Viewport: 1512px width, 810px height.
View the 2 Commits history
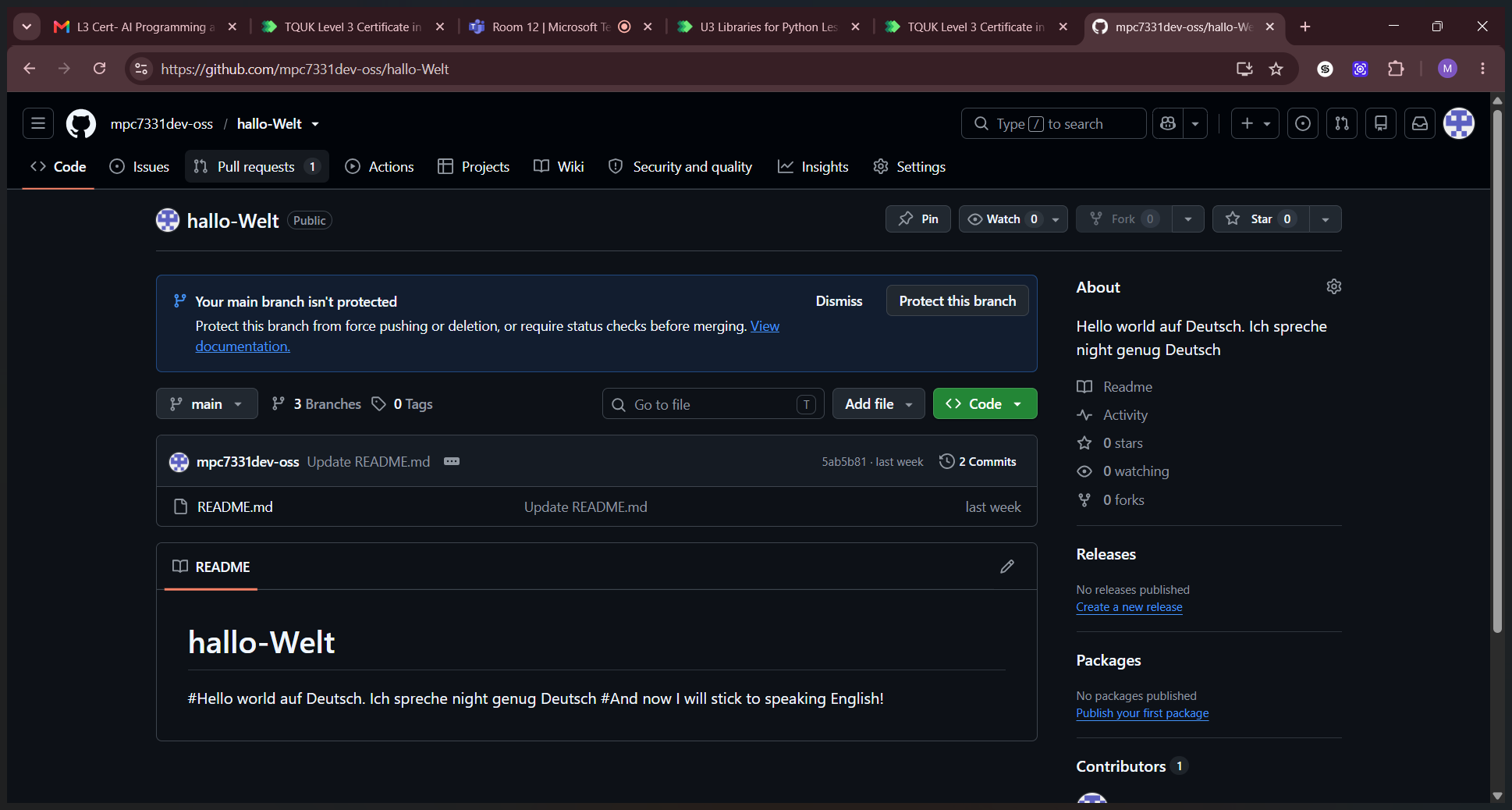coord(978,461)
